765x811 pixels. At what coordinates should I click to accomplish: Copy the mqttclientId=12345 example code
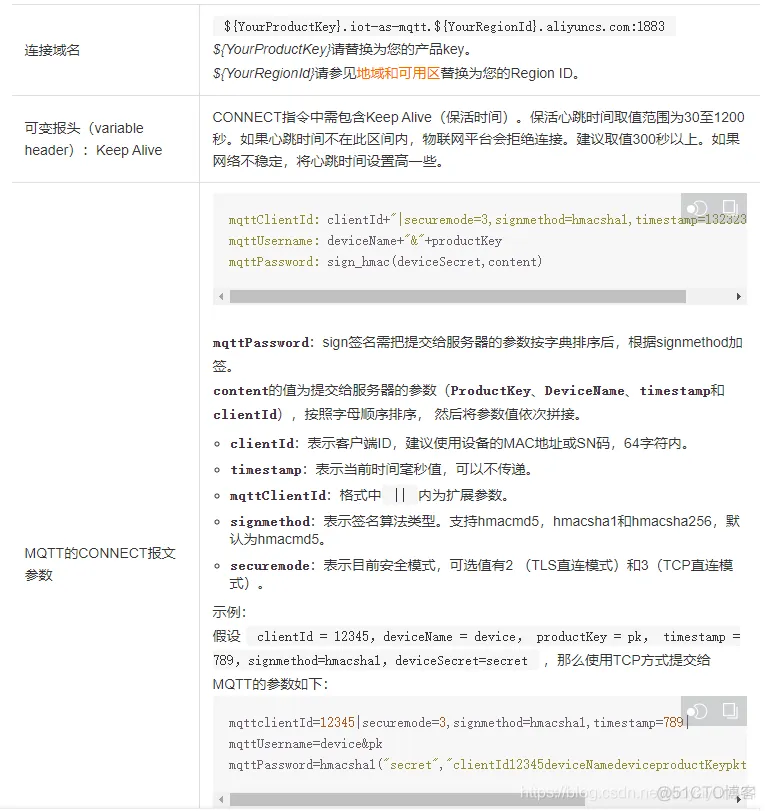(x=730, y=710)
